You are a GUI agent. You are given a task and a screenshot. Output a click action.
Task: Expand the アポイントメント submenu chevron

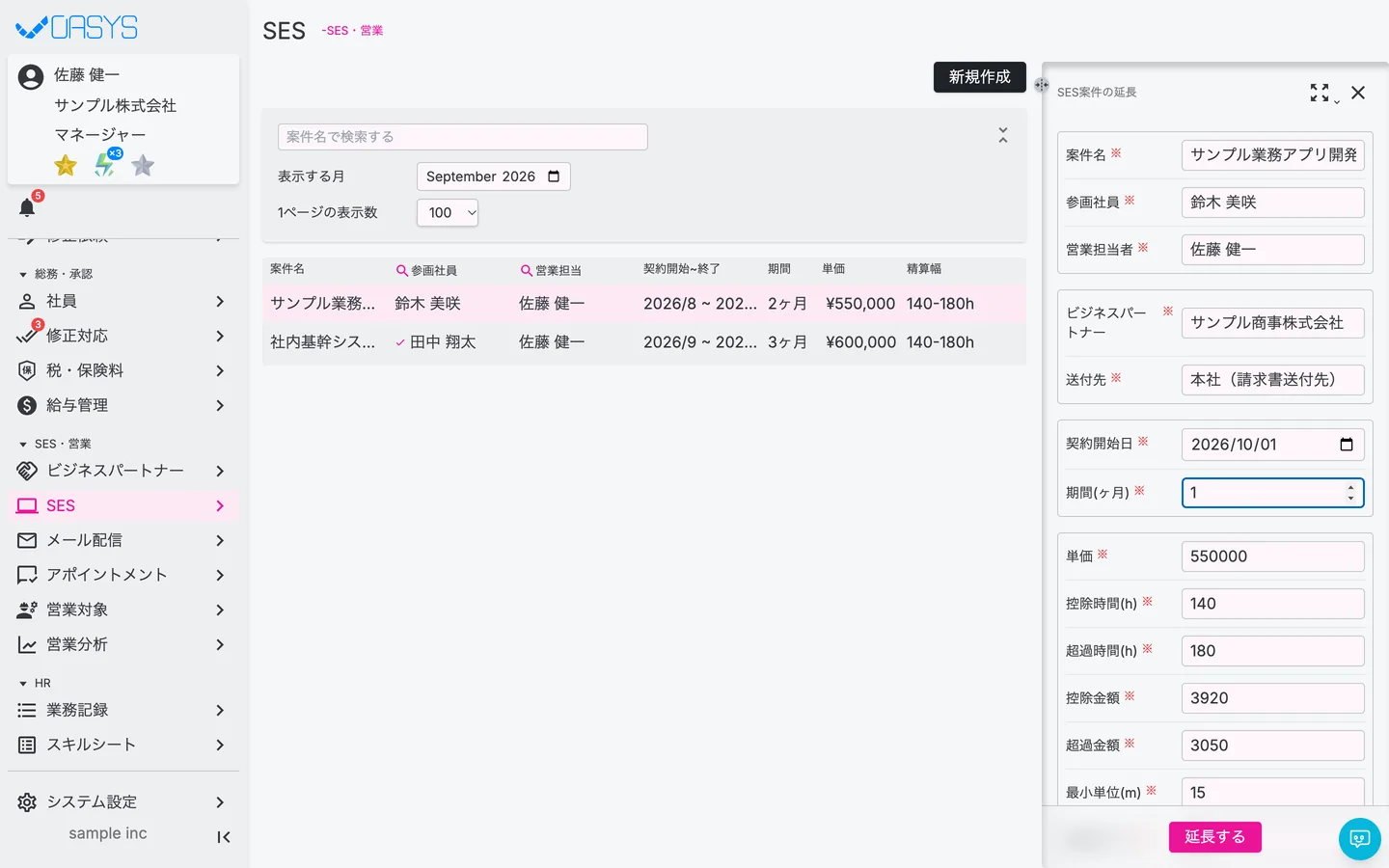pyautogui.click(x=220, y=575)
